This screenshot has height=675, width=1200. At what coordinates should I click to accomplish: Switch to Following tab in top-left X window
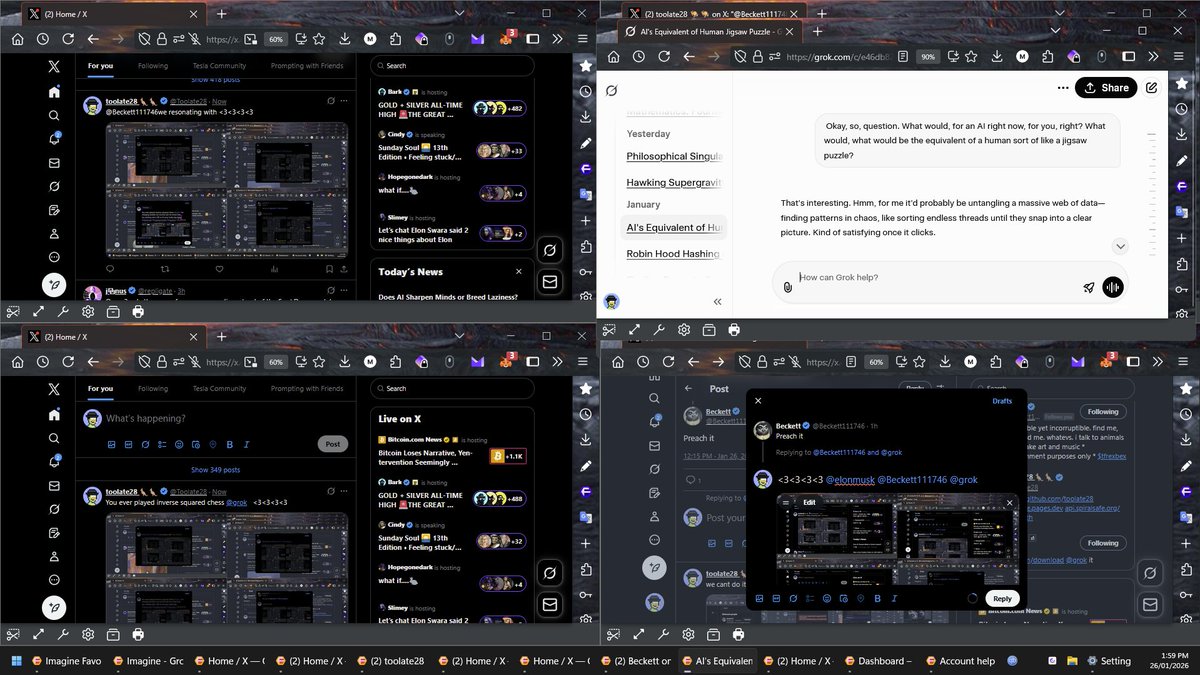tap(153, 66)
